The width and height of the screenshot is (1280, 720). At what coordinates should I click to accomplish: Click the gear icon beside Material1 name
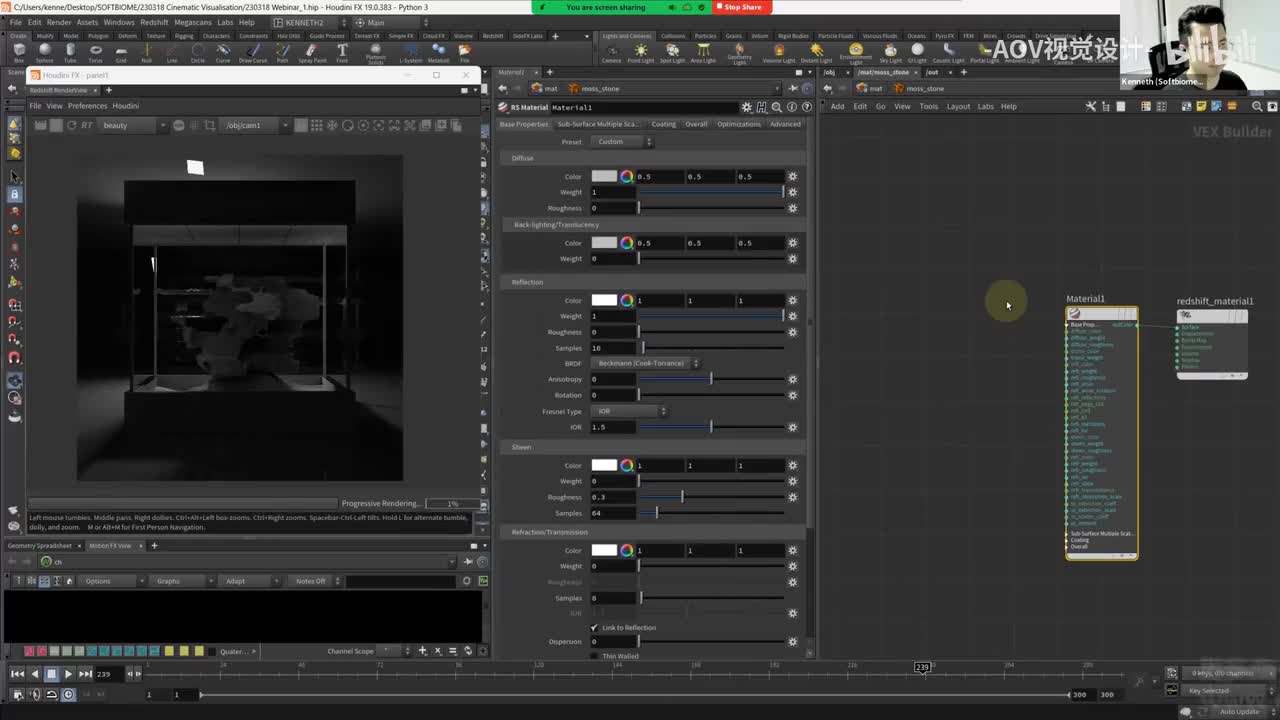tap(746, 107)
